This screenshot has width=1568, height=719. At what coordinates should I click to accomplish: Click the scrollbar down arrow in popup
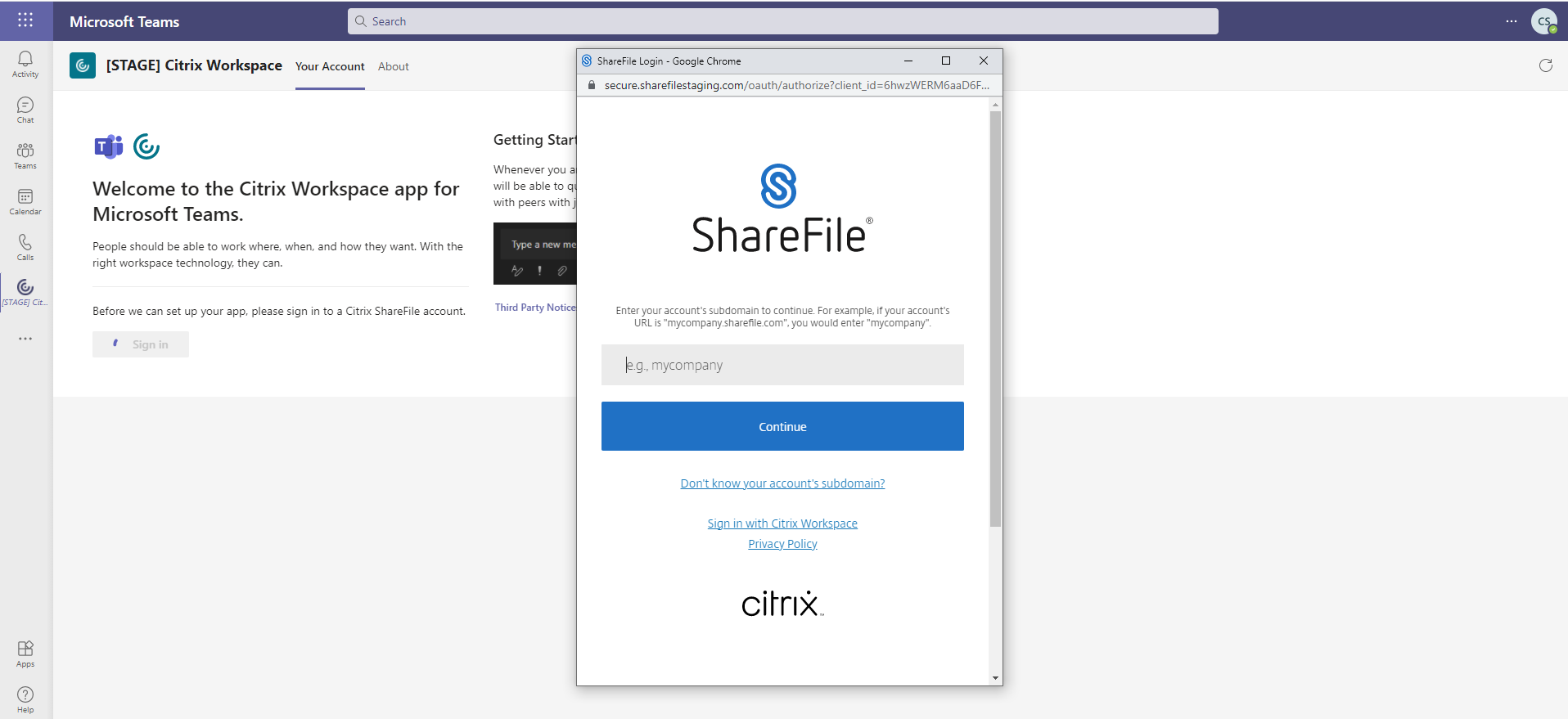pyautogui.click(x=995, y=678)
